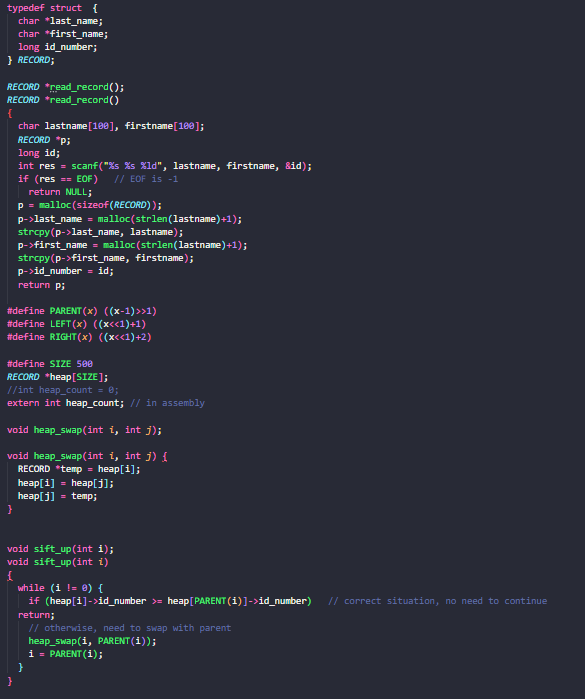This screenshot has width=585, height=699.
Task: Click the '#define LEFT(x)' macro line
Action: click(x=76, y=324)
